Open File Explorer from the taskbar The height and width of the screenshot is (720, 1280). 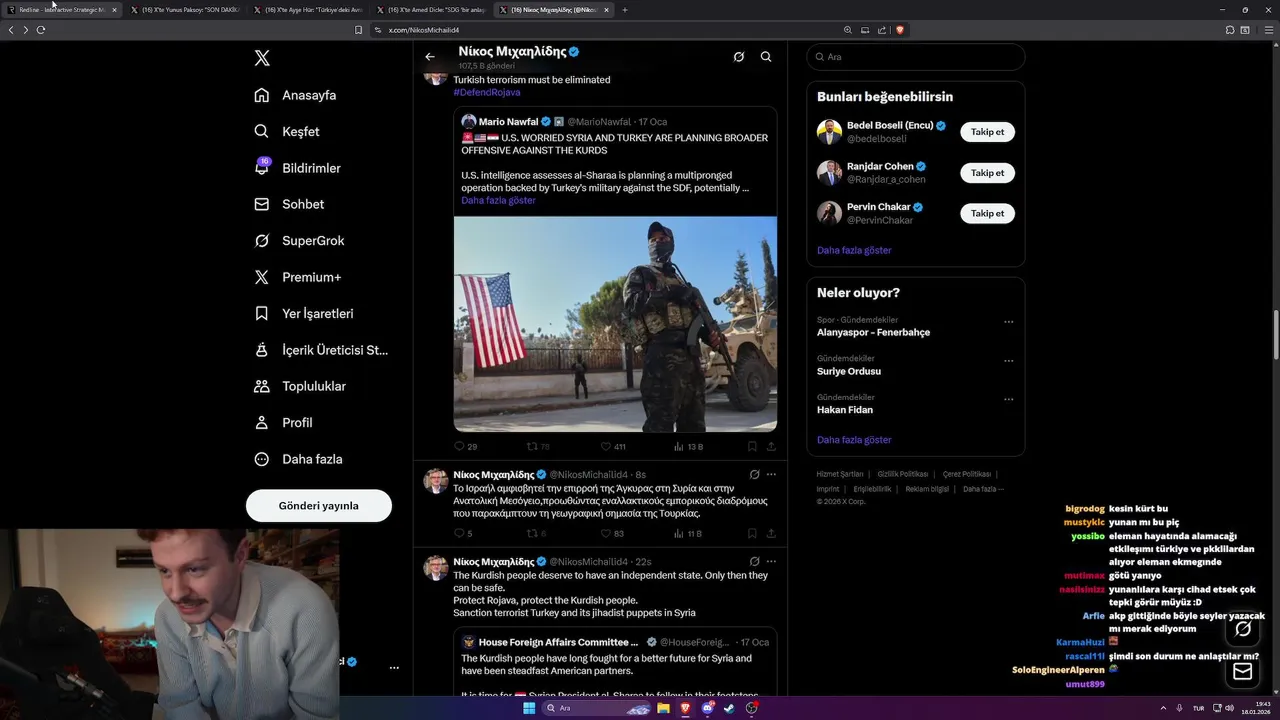click(x=663, y=708)
